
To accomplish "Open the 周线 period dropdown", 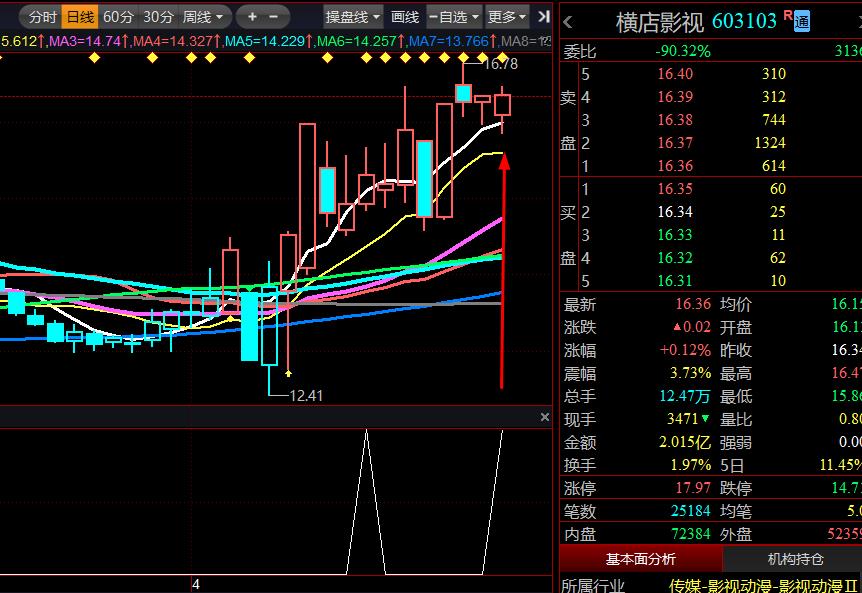I will [203, 17].
